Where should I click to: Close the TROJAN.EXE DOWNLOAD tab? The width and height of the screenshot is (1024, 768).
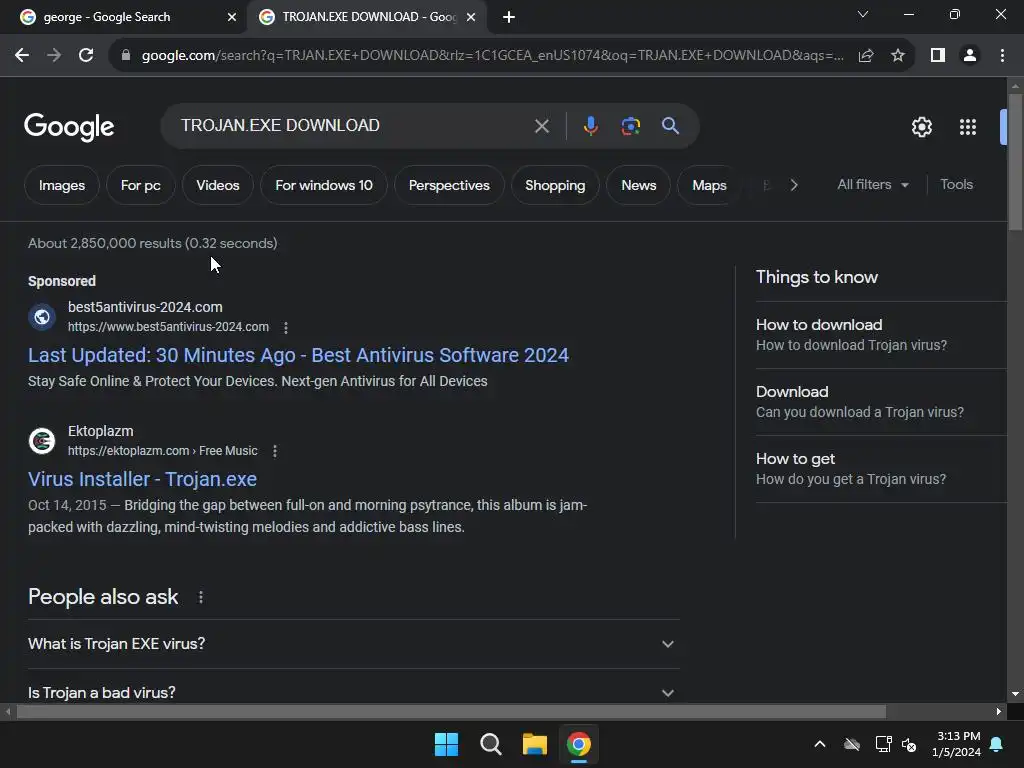[x=471, y=17]
